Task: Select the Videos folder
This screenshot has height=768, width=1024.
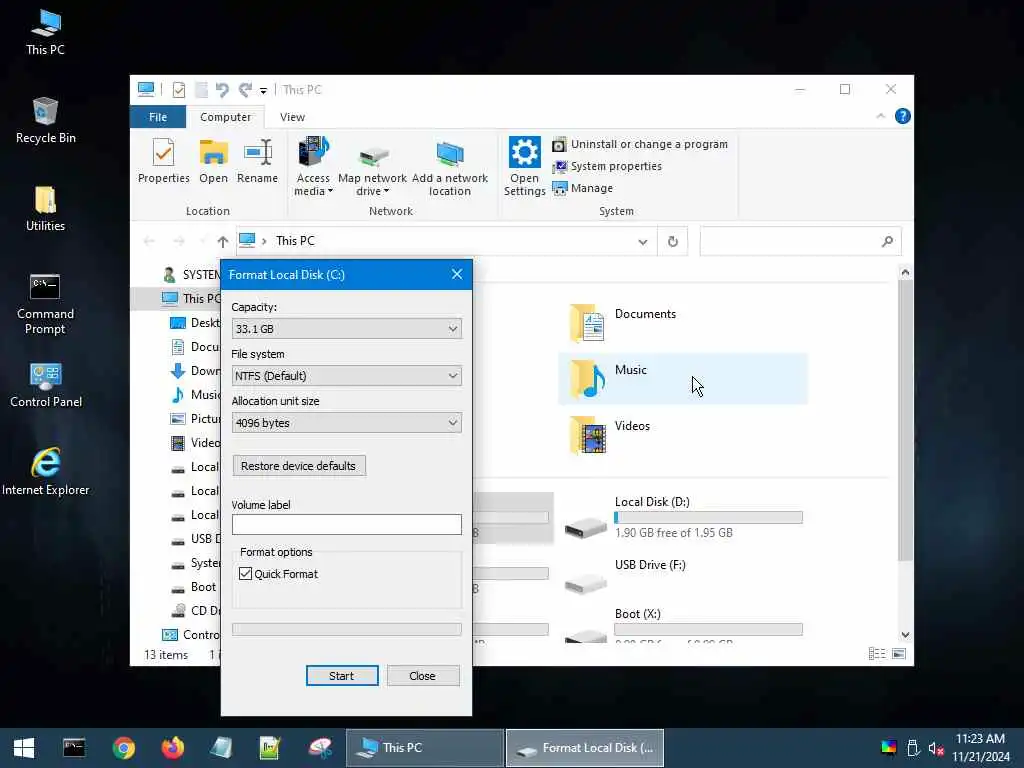Action: (682, 435)
